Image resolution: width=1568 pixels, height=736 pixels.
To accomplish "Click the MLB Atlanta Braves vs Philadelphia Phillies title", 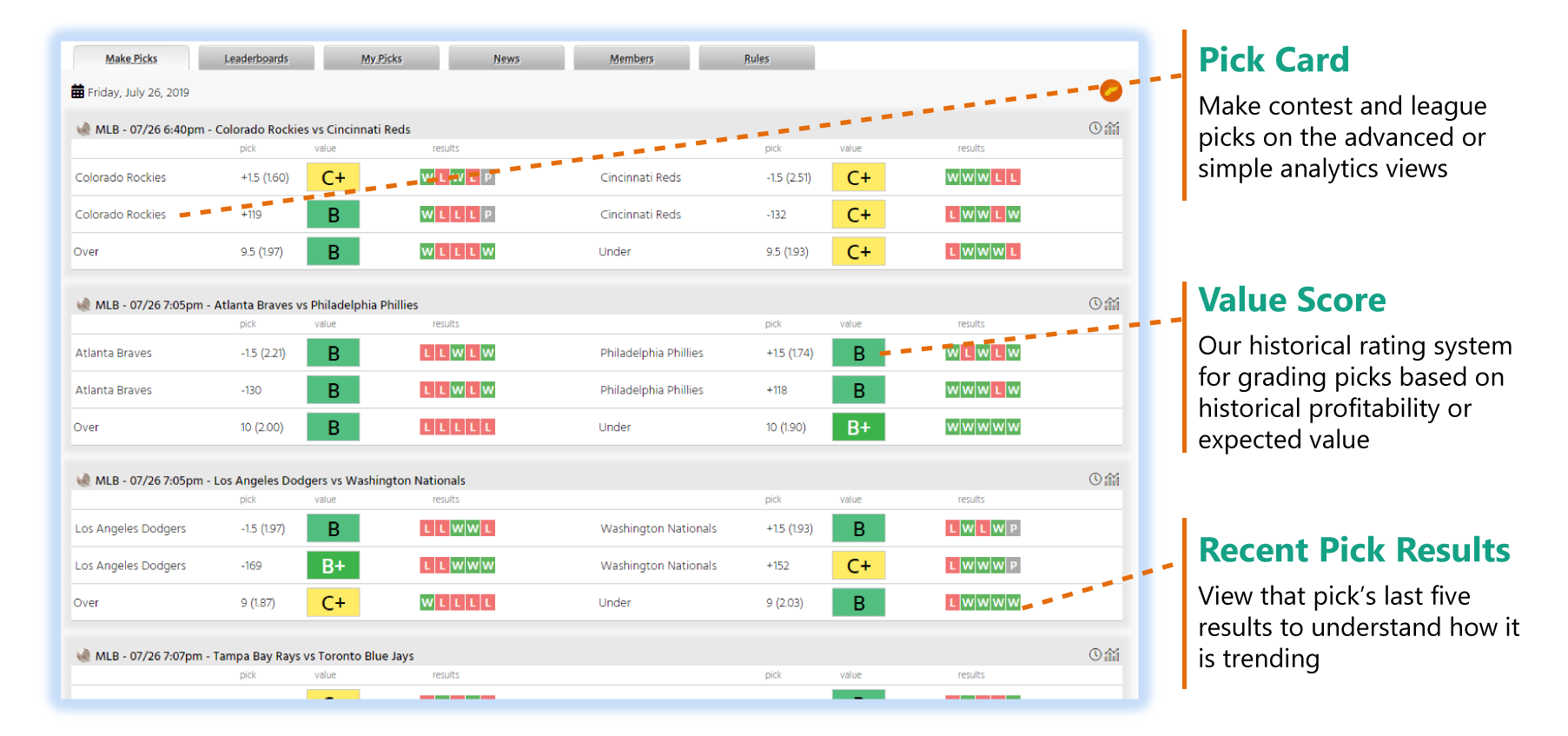I will click(x=256, y=305).
